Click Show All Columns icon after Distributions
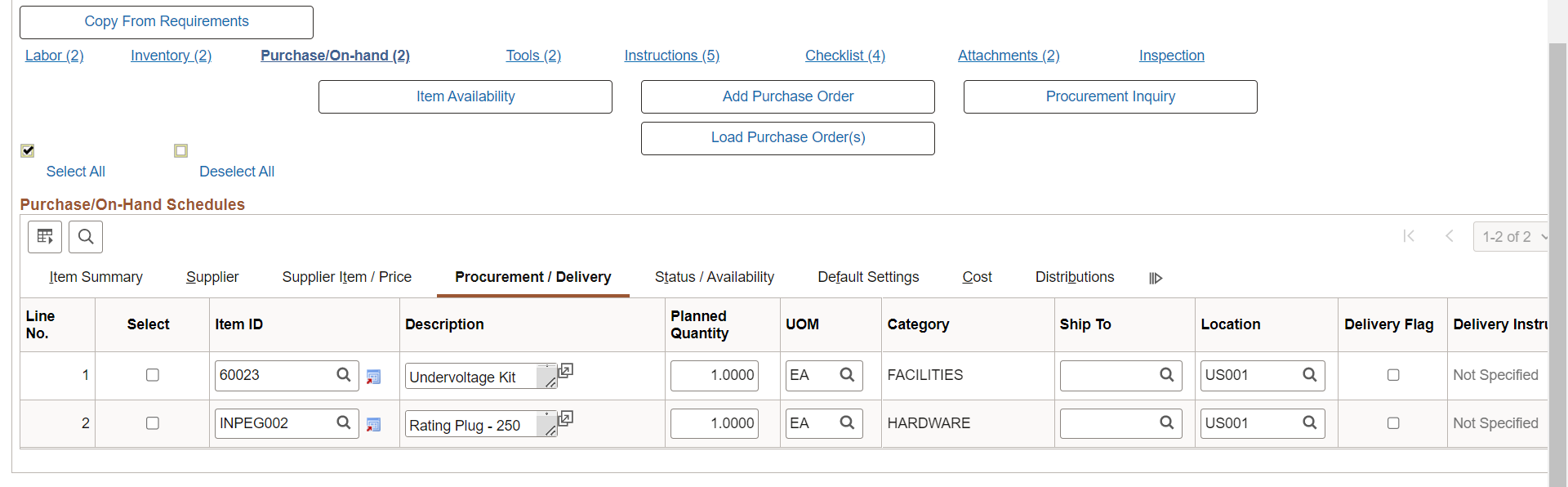Image resolution: width=1568 pixels, height=487 pixels. point(1156,278)
